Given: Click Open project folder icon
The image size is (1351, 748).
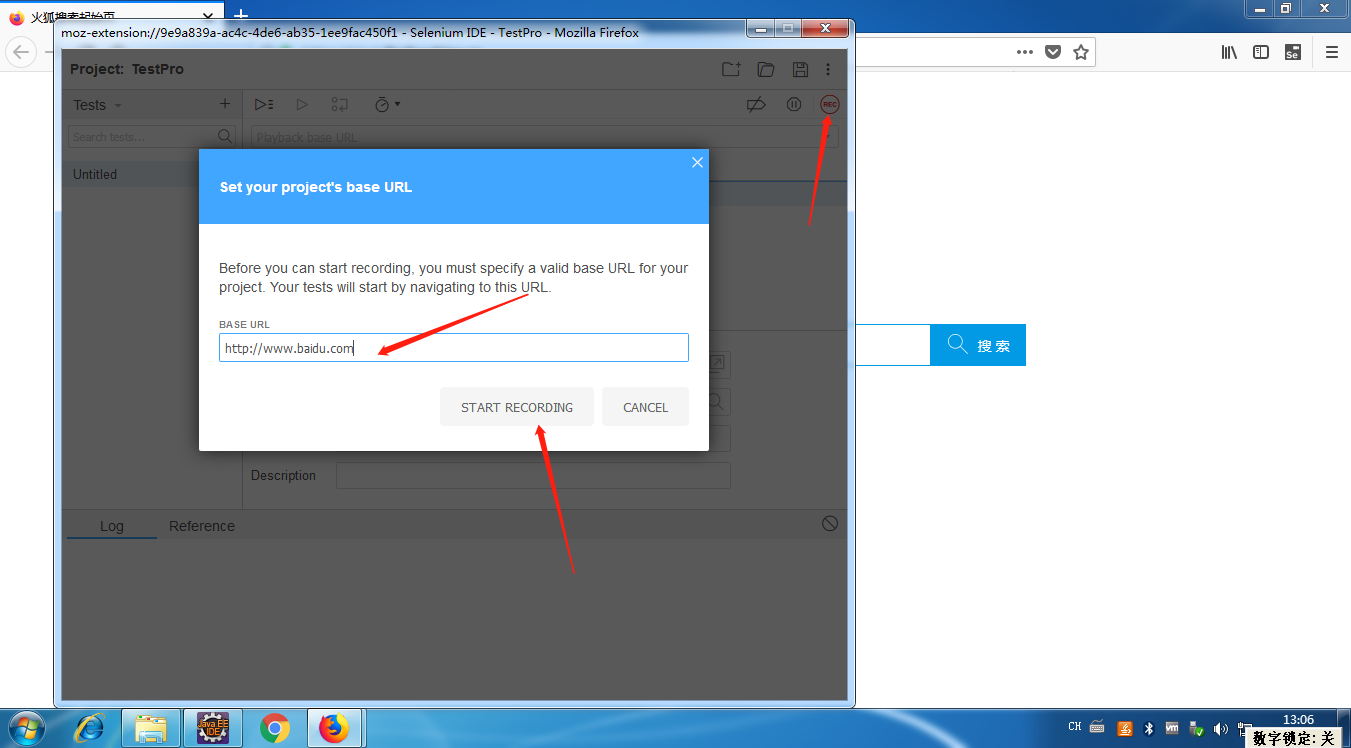Looking at the screenshot, I should coord(766,69).
